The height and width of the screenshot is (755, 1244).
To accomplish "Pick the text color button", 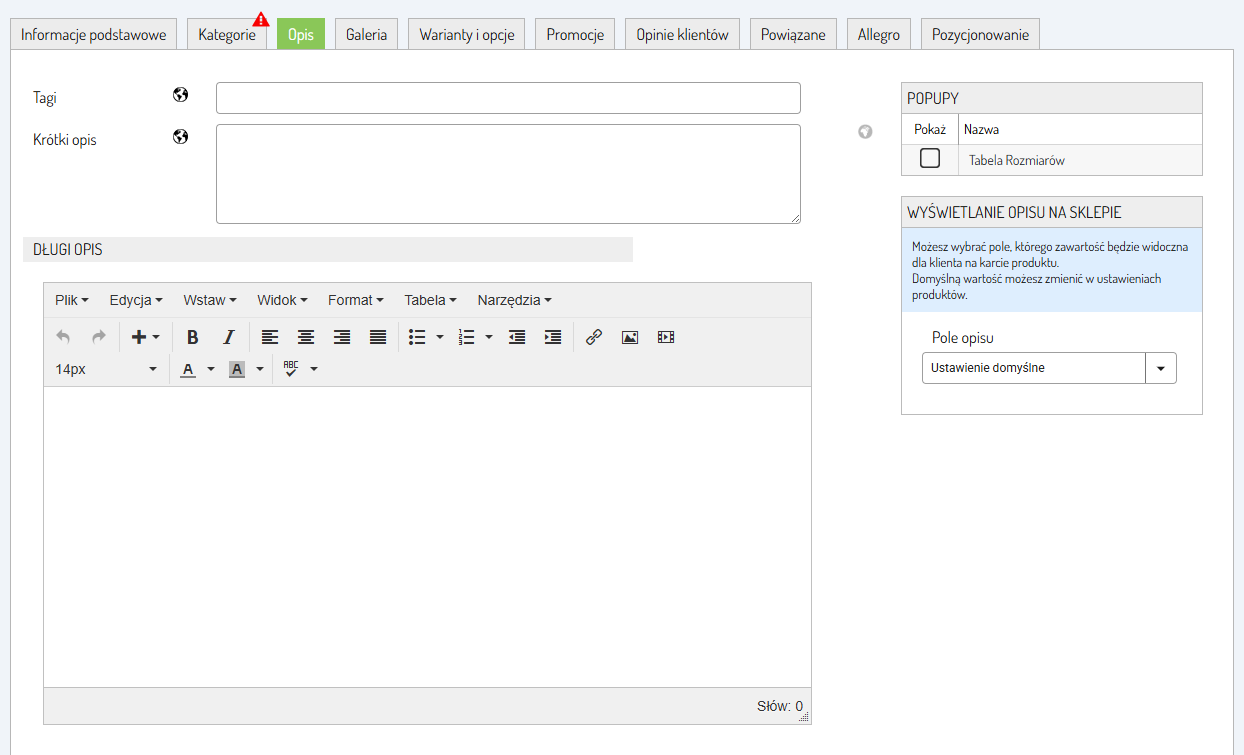I will [188, 369].
